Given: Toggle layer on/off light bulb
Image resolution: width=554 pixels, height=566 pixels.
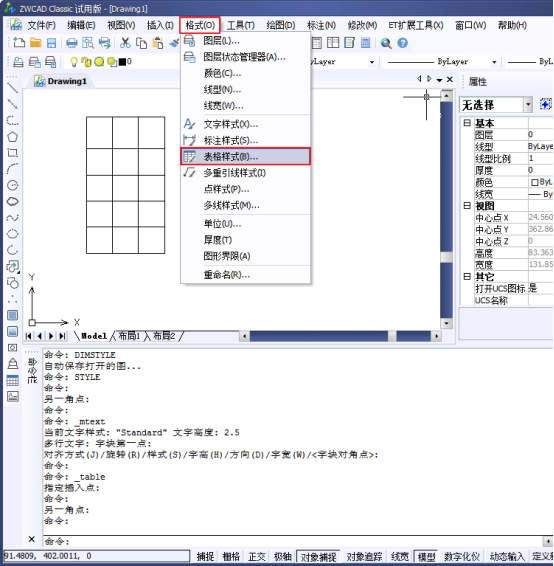Looking at the screenshot, I should (x=74, y=62).
